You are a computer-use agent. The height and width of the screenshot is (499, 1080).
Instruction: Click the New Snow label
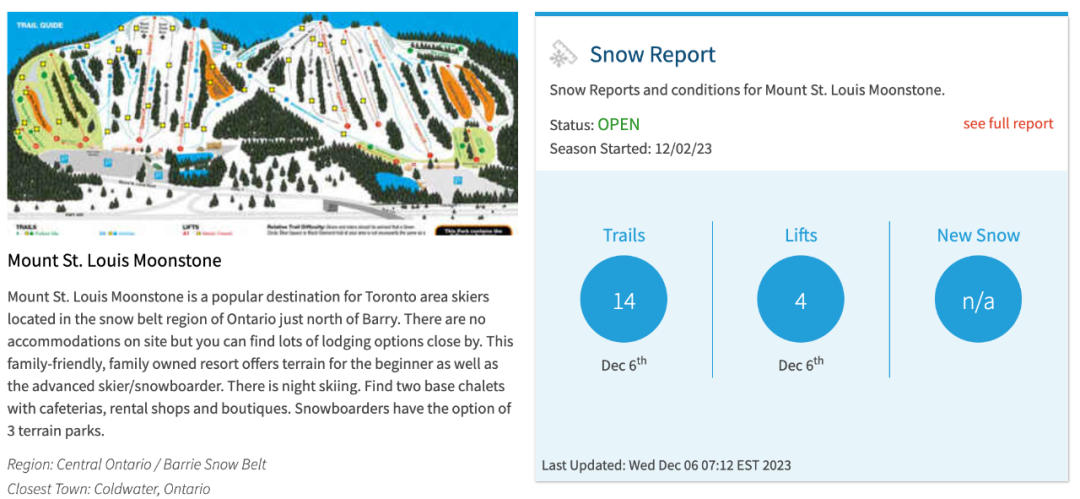978,235
